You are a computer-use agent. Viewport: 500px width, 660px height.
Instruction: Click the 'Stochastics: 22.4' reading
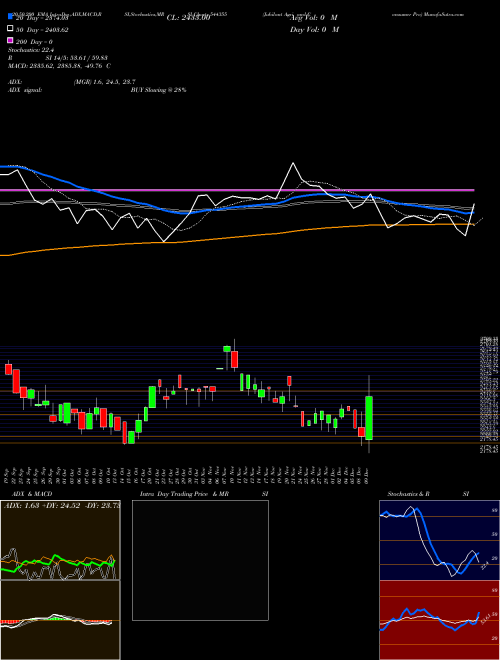[29, 50]
